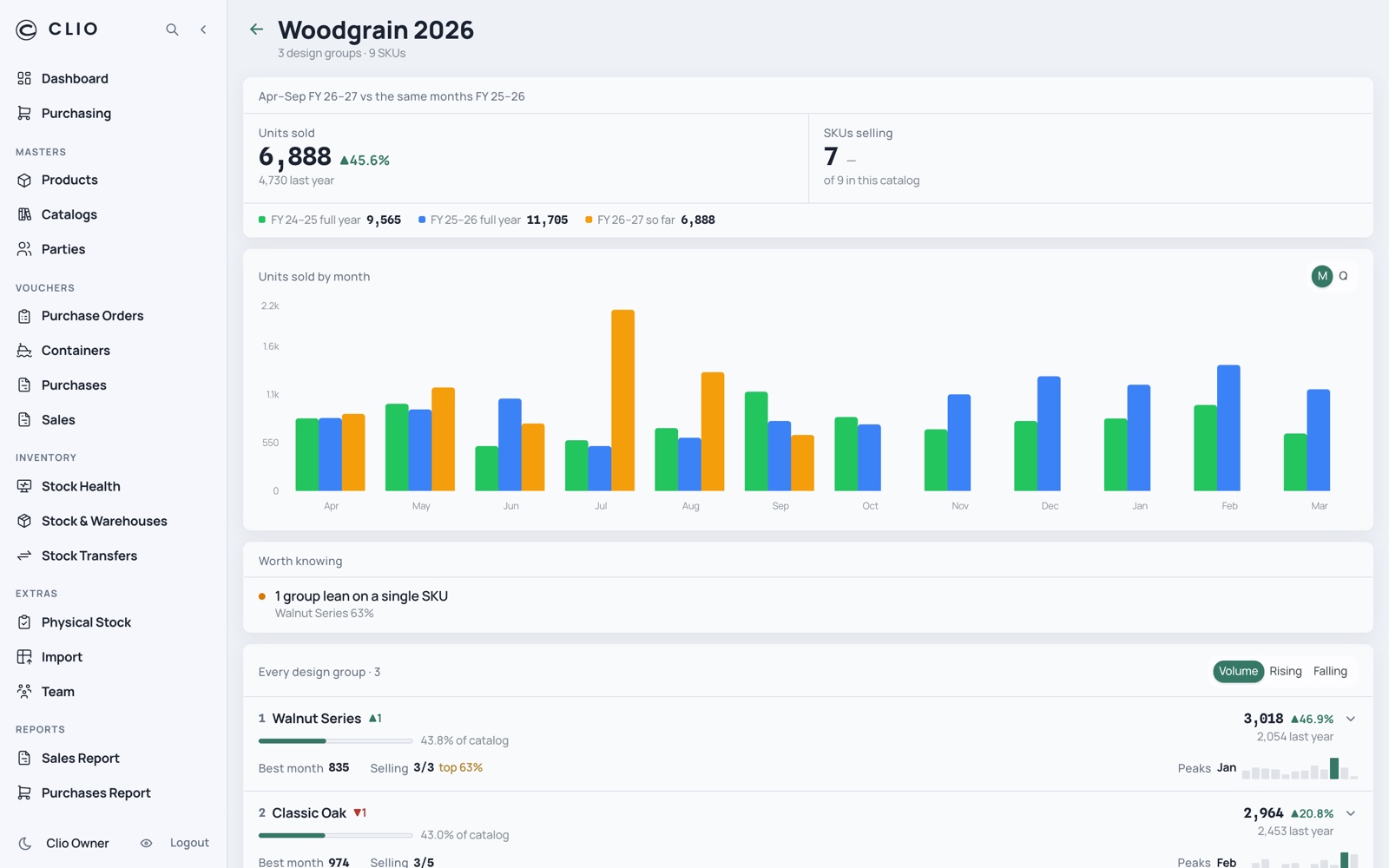Click the Catalogs books icon
This screenshot has width=1389, height=868.
point(24,214)
